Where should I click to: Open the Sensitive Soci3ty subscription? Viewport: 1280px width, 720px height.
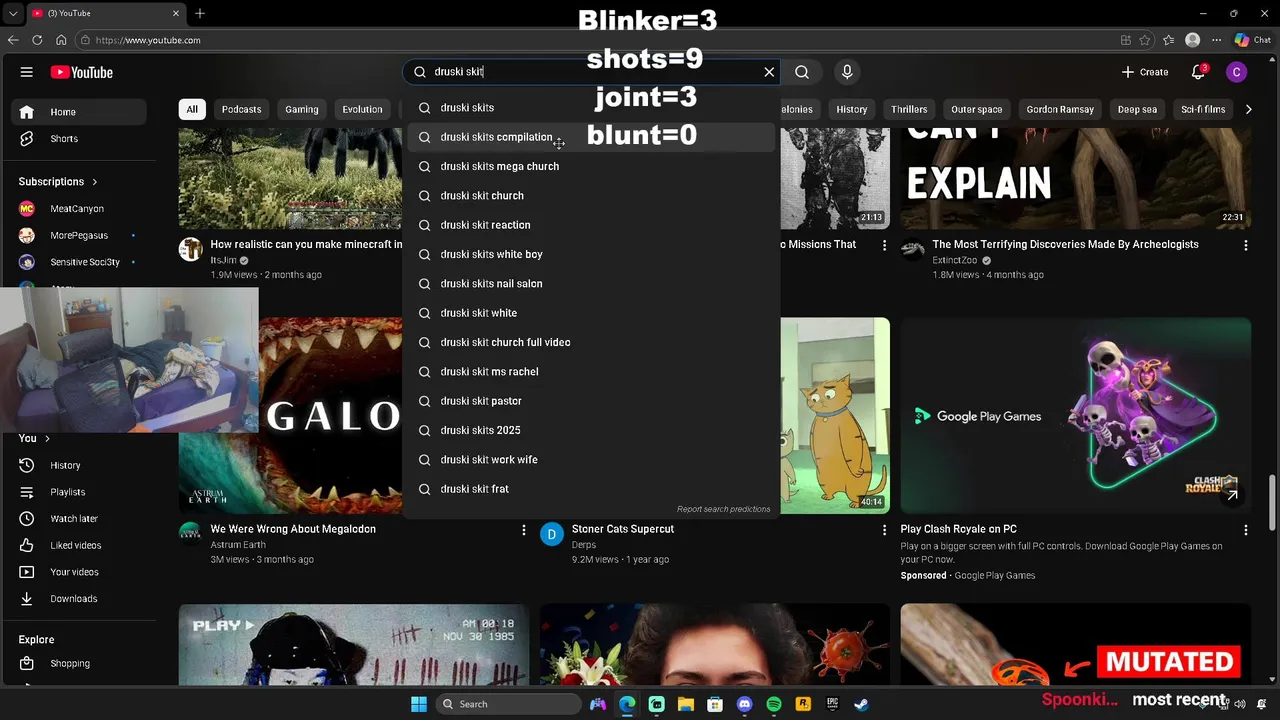(83, 262)
